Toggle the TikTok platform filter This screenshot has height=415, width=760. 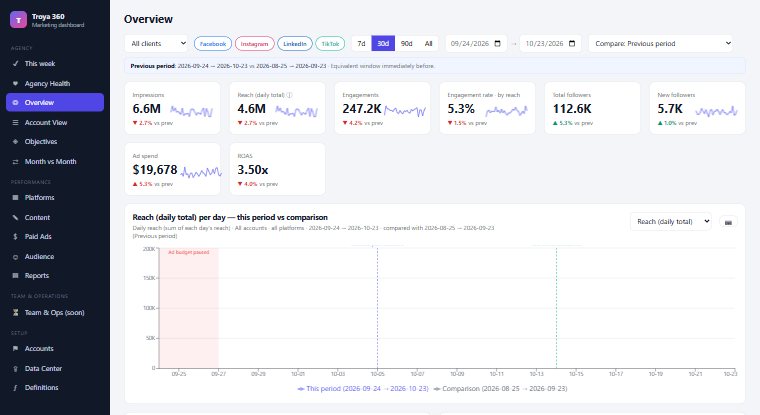tap(330, 44)
